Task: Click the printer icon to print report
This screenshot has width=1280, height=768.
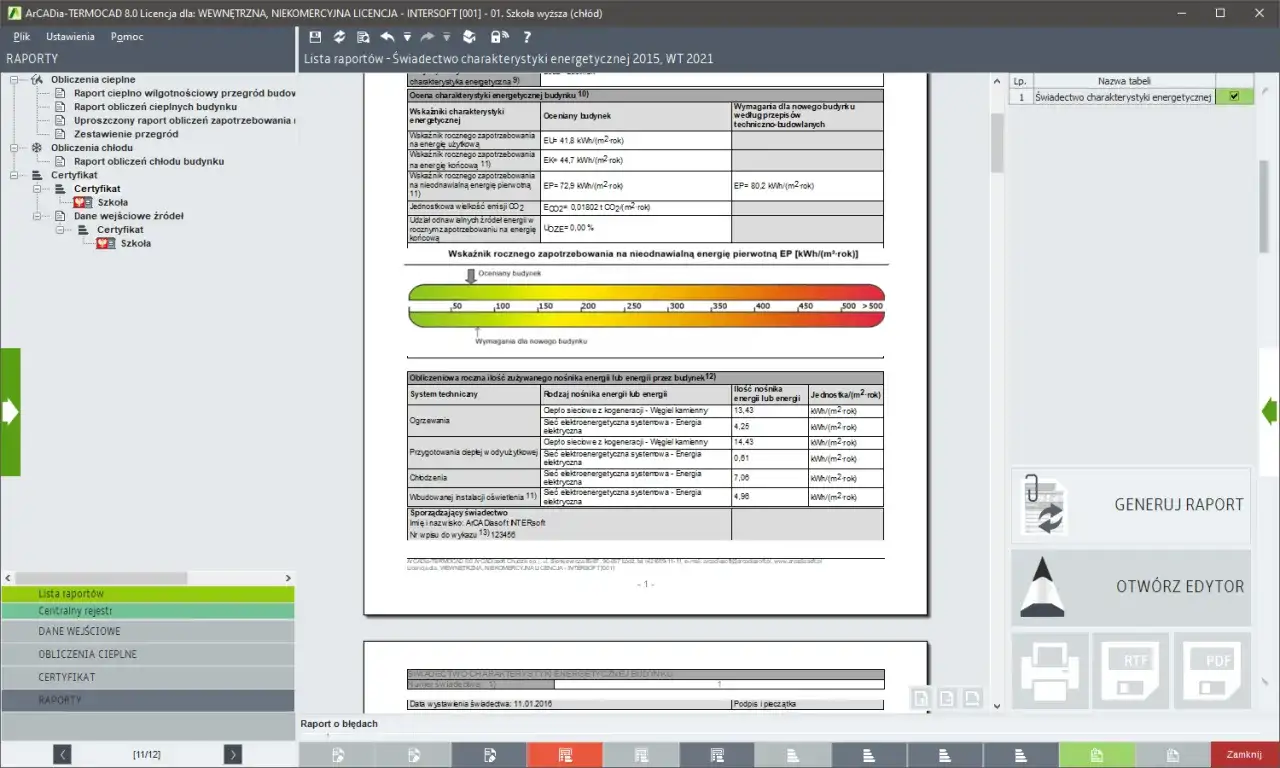Action: [x=1049, y=671]
